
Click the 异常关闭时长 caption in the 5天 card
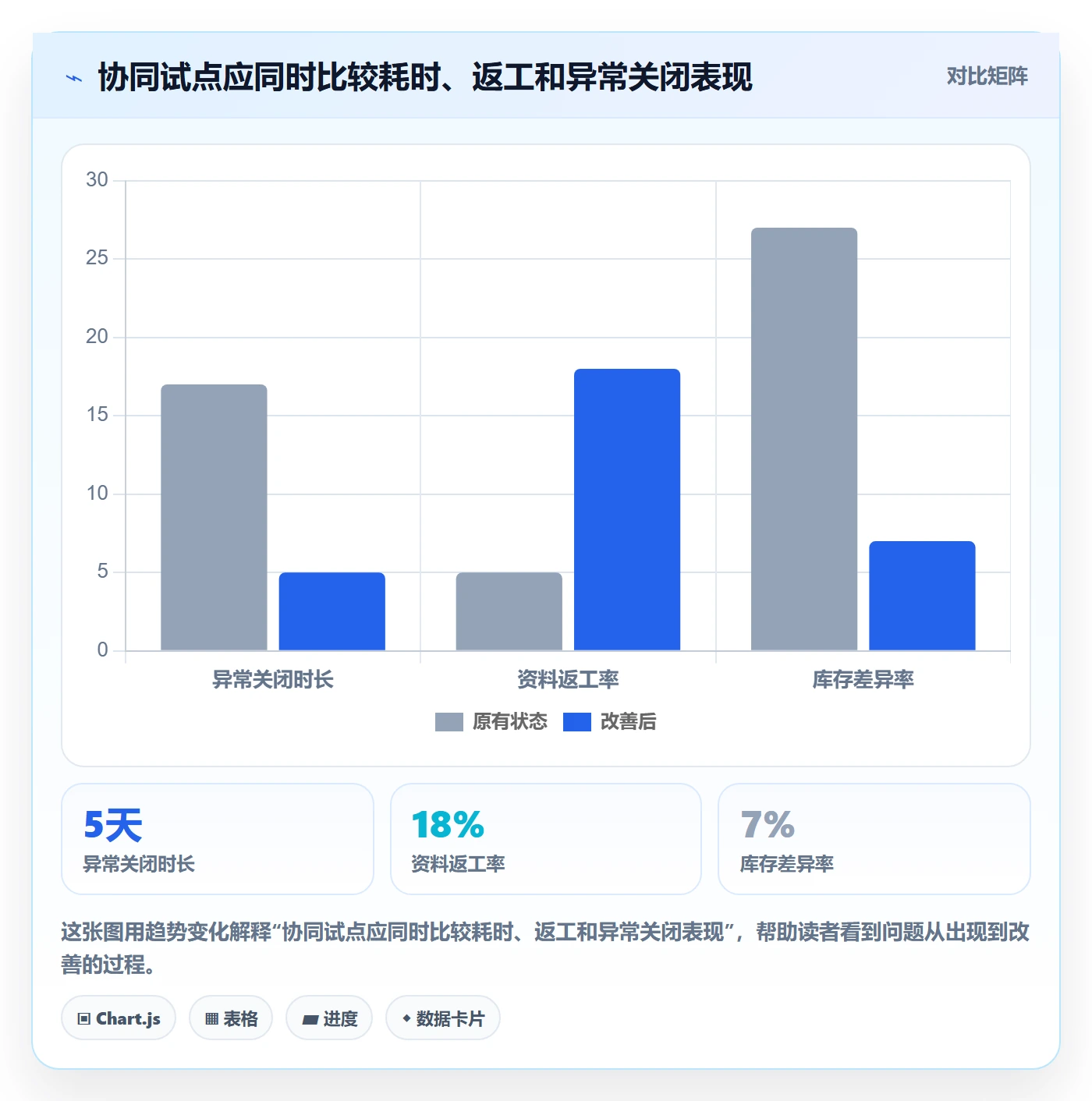pos(139,864)
